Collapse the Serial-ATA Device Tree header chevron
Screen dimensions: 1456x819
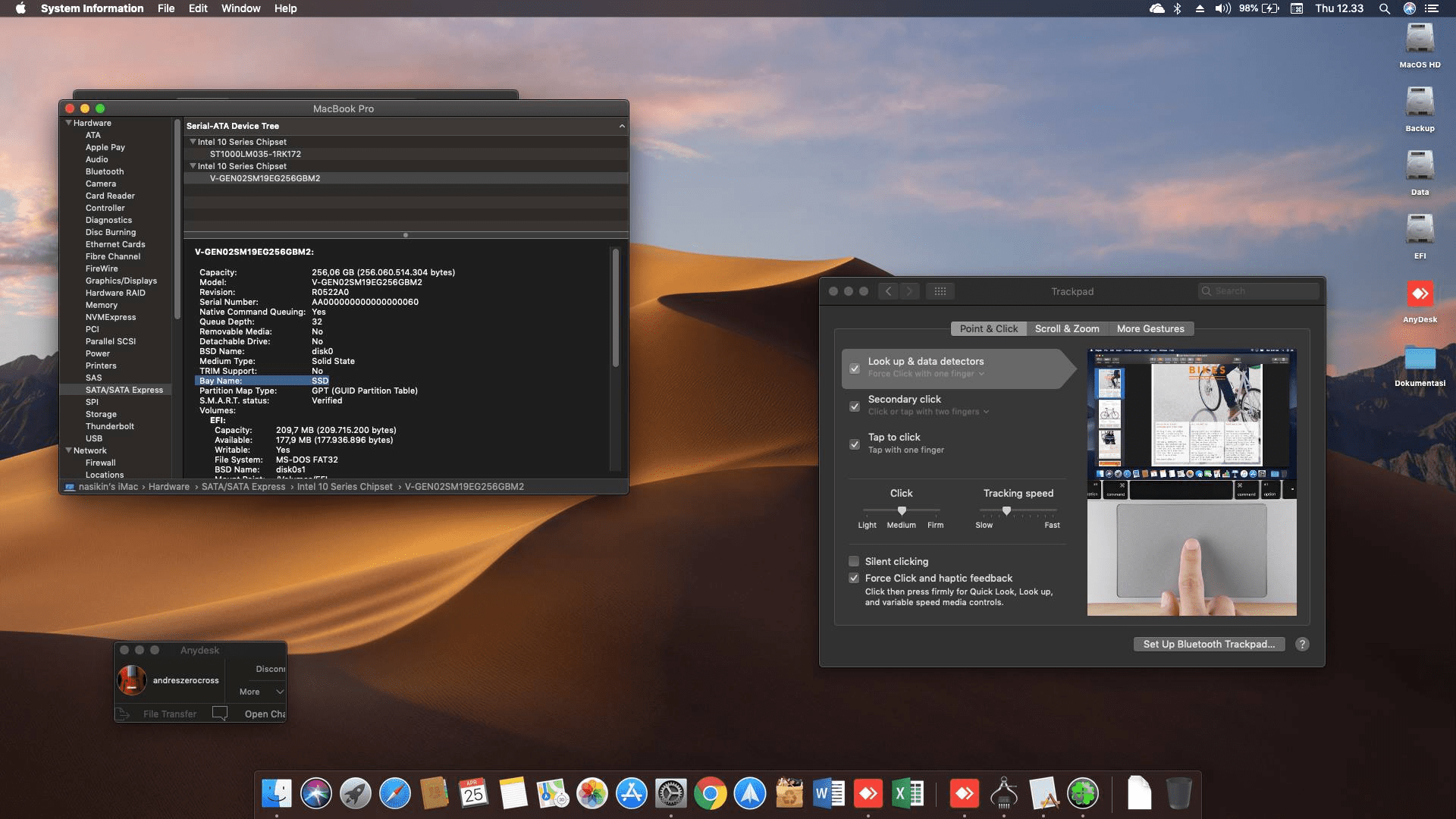click(622, 126)
